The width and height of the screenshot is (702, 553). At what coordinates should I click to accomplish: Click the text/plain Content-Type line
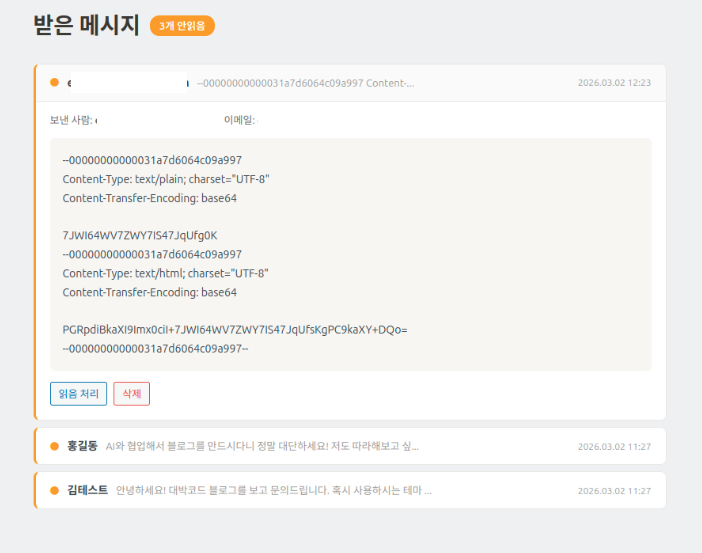point(166,179)
